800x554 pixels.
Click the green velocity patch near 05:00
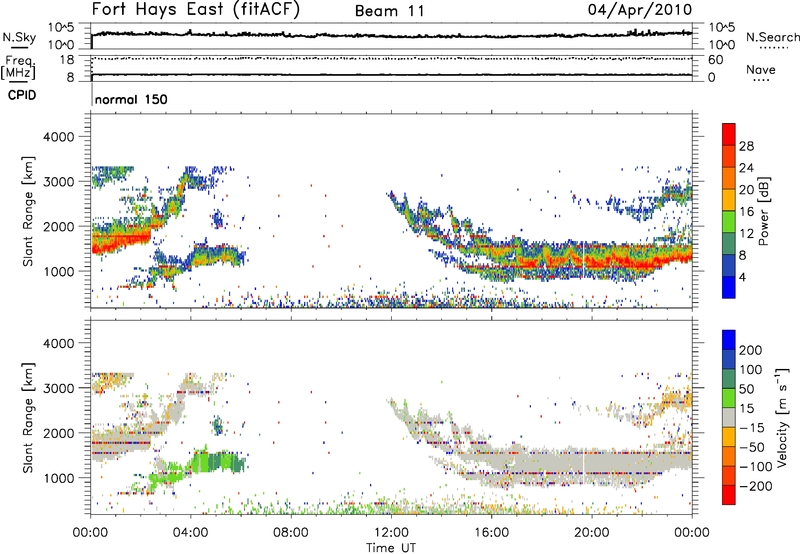[217, 462]
